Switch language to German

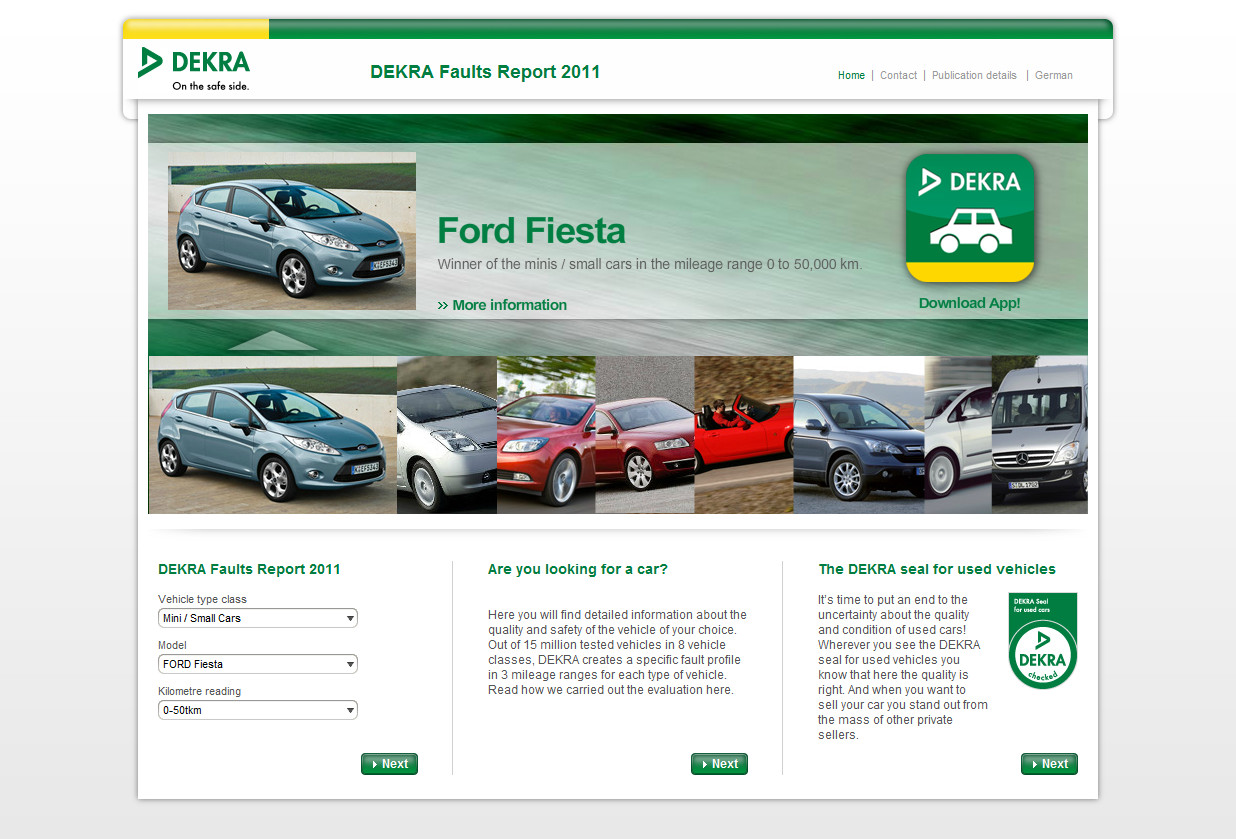1054,75
